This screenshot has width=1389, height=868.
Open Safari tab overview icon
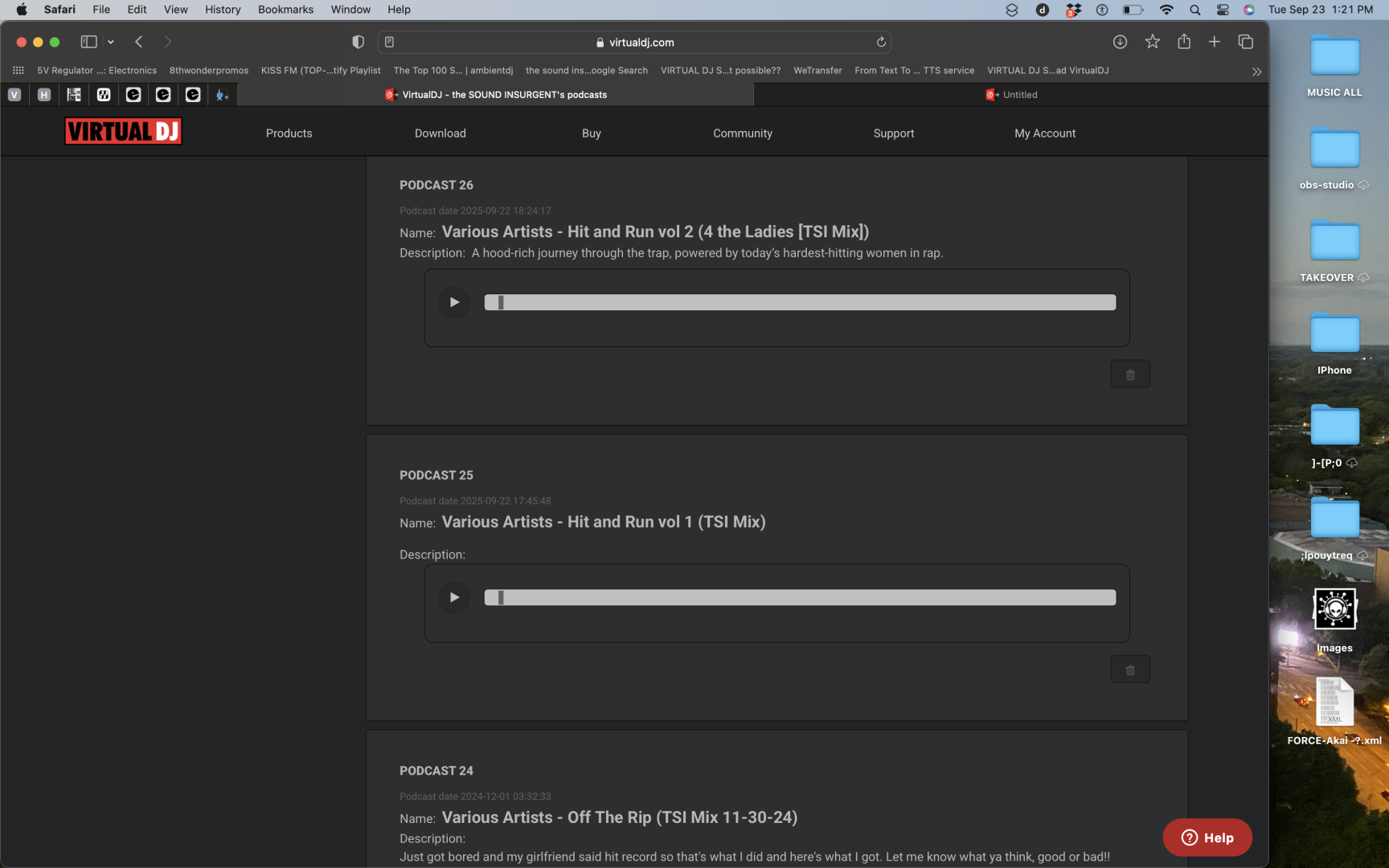(x=1246, y=42)
